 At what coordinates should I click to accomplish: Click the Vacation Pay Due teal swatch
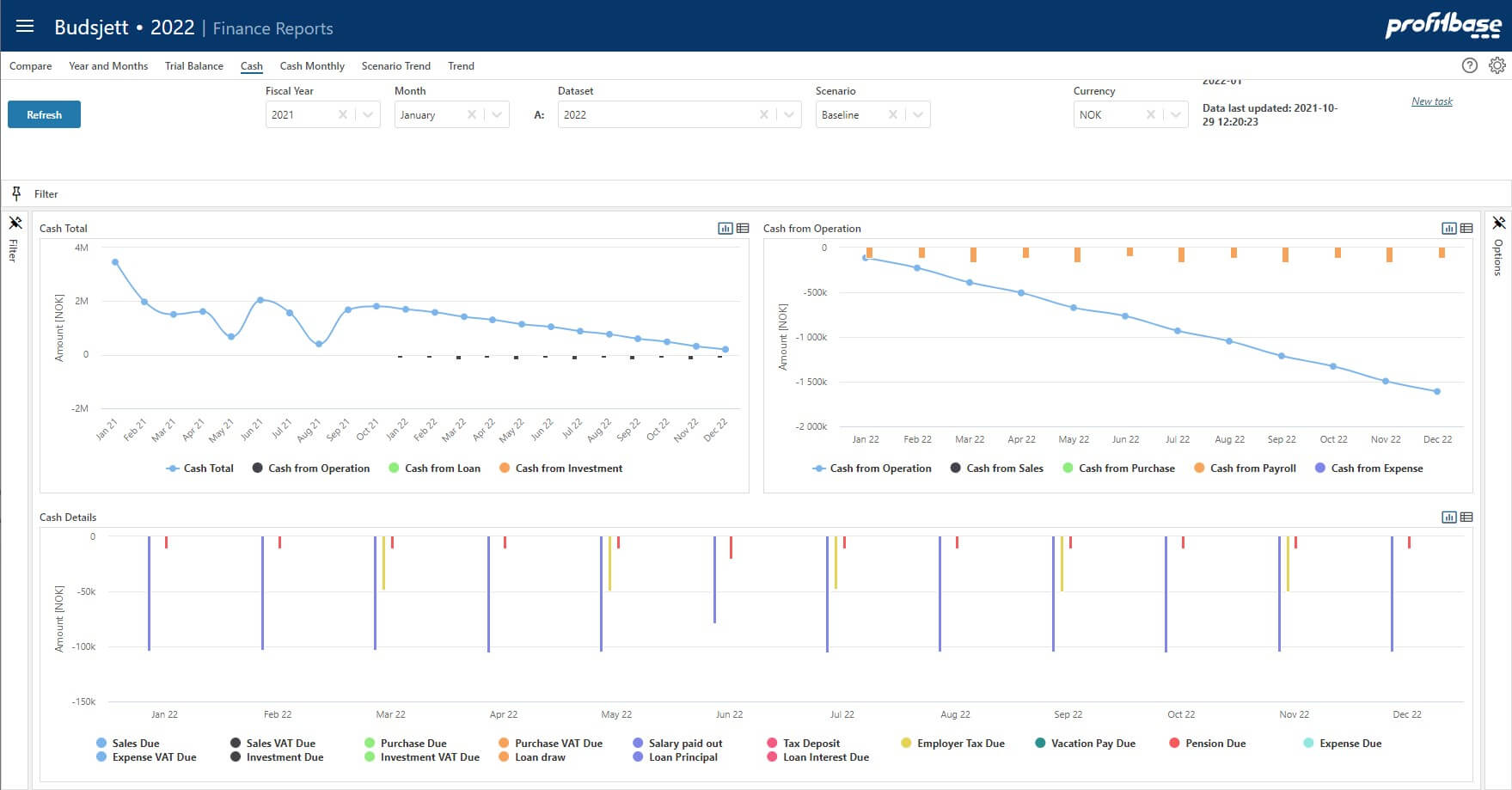pos(1040,744)
